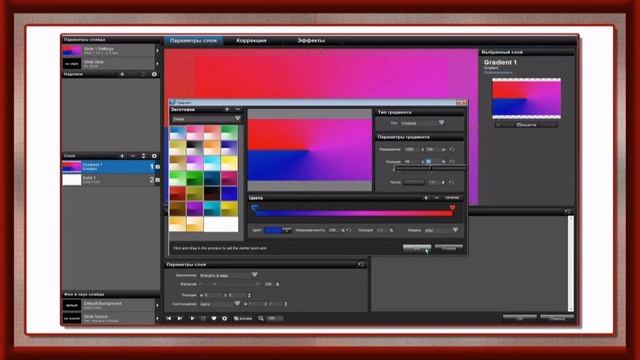Image resolution: width=640 pixels, height=360 pixels.
Task: Open the Надписи panel gear settings
Action: (154, 74)
